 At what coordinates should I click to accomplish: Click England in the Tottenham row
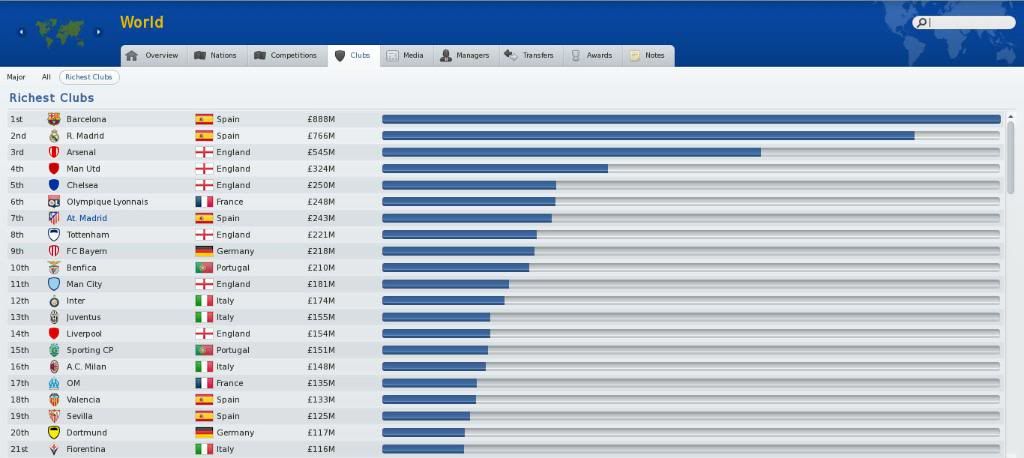(233, 235)
